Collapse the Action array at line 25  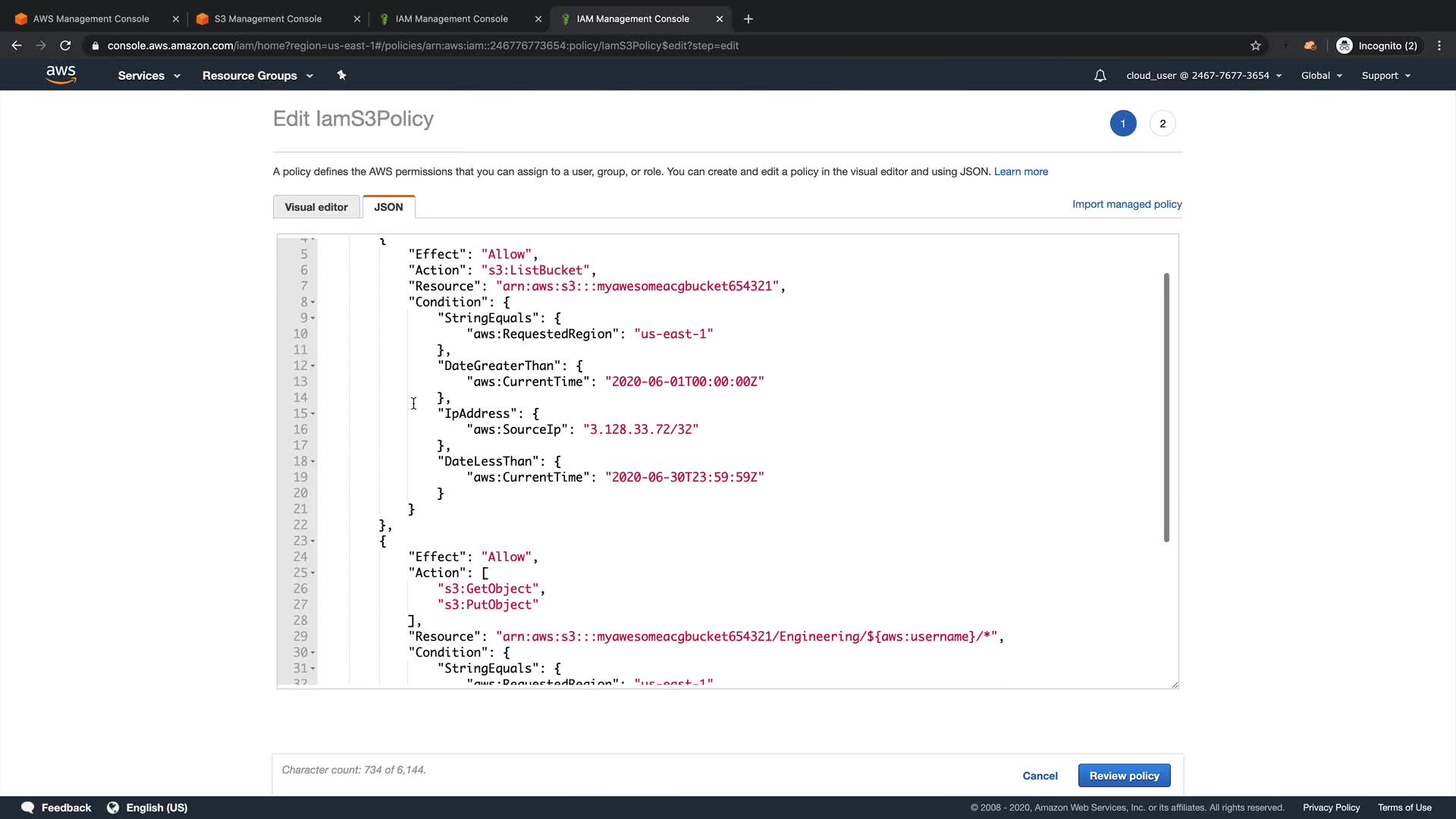[313, 573]
